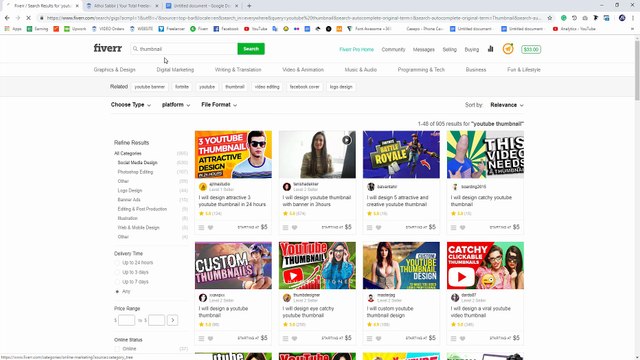Play the video preview on the woman's gig
640x360 pixels.
tap(347, 140)
